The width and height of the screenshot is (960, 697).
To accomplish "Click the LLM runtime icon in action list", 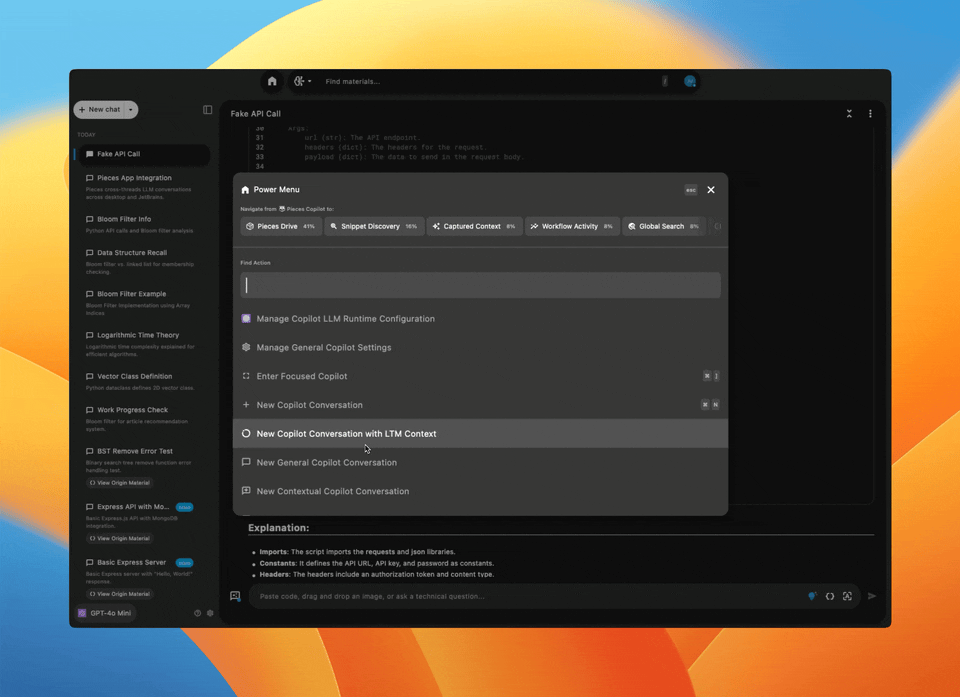I will click(x=246, y=318).
